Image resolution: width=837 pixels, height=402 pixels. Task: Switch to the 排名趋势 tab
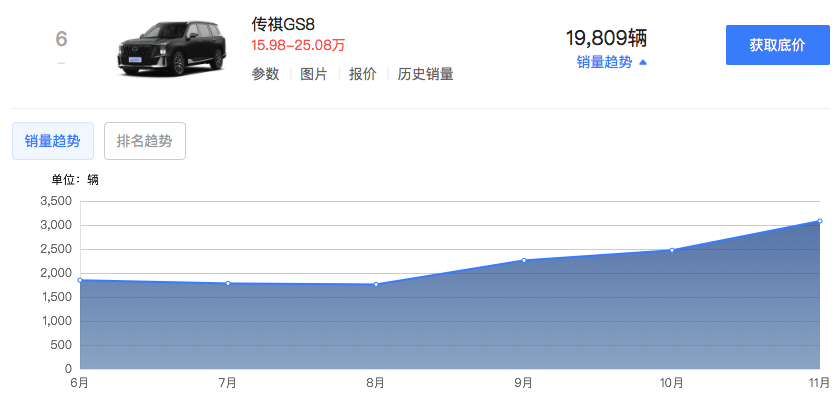(145, 141)
